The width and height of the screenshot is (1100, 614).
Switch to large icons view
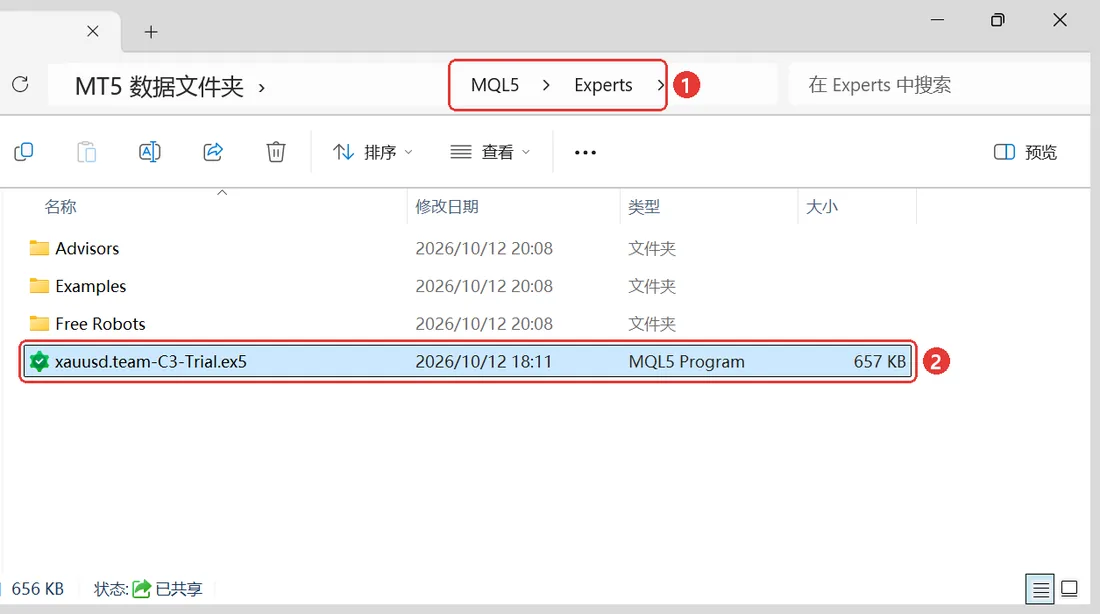tap(1070, 589)
